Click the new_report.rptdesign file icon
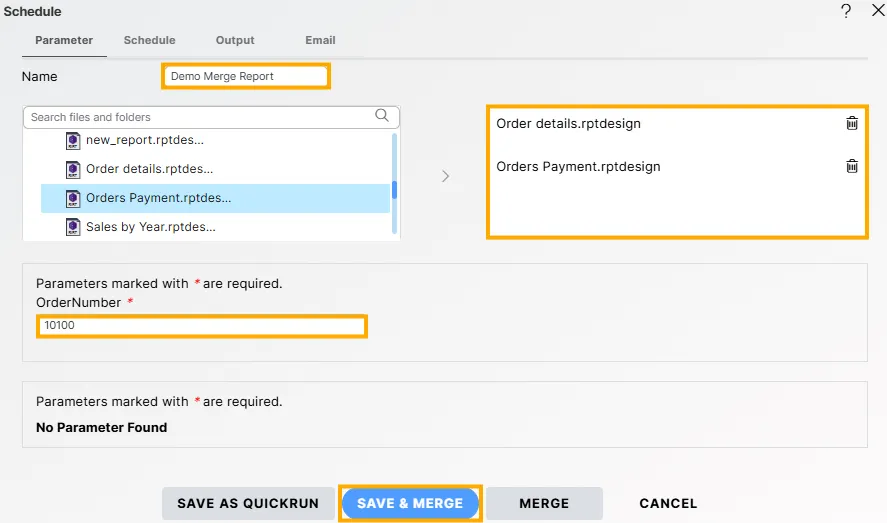The width and height of the screenshot is (887, 523). click(73, 141)
